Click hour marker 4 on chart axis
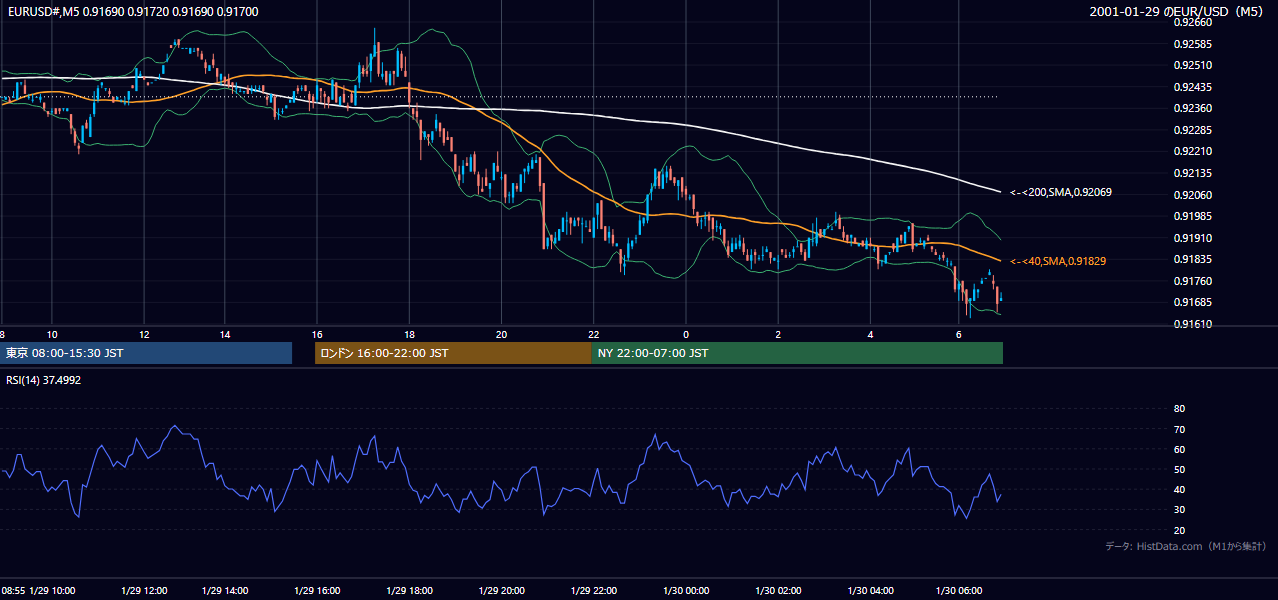Screen dimensions: 1278x600 click(870, 334)
